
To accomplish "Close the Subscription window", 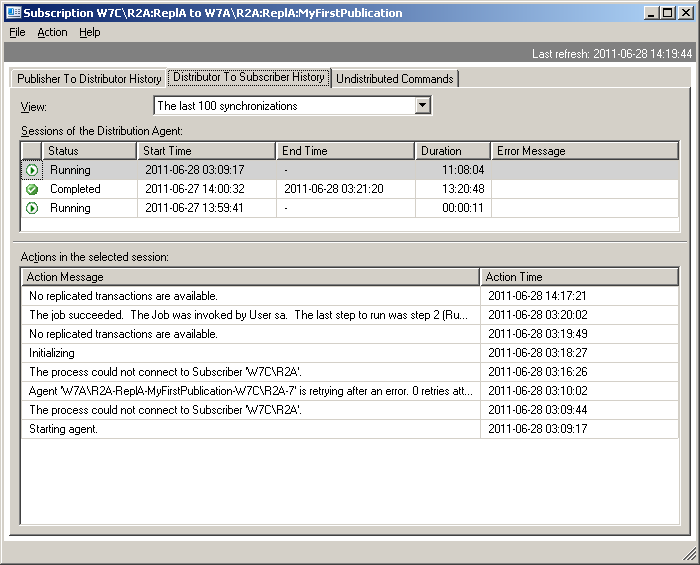I will pos(686,13).
